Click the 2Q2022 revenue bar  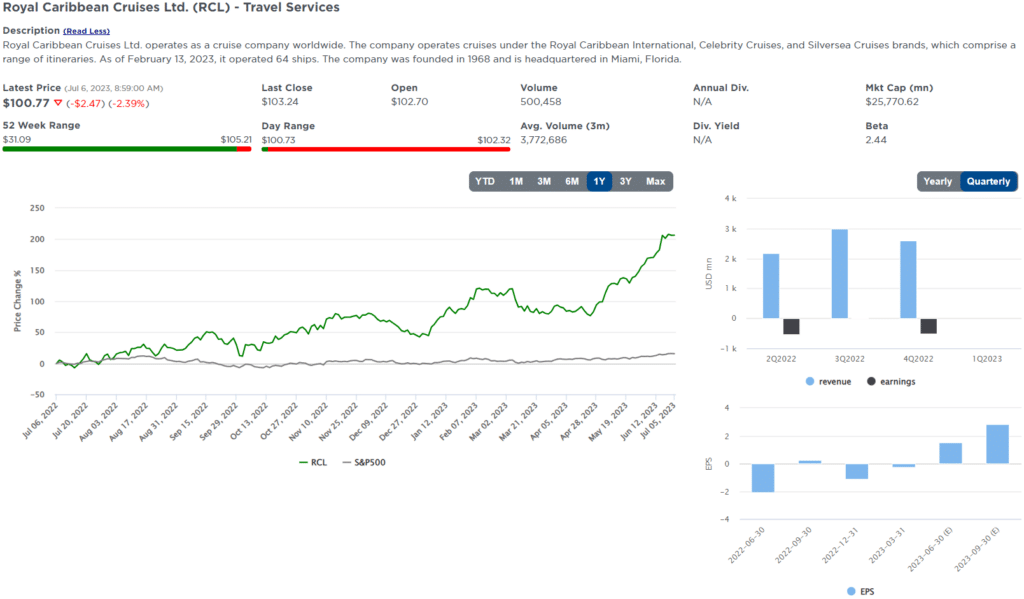click(x=771, y=286)
